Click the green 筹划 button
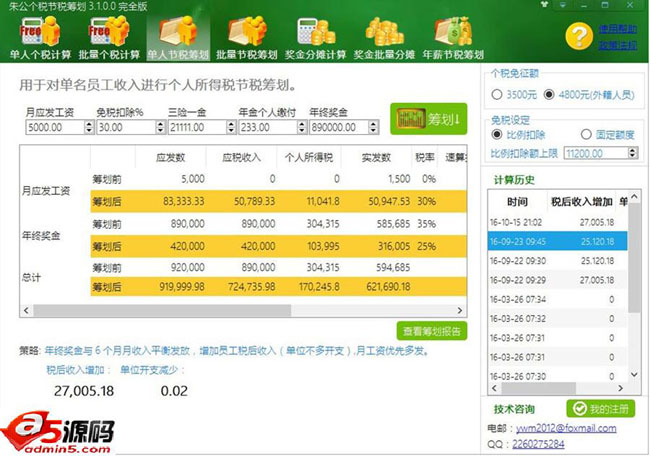 pyautogui.click(x=429, y=119)
